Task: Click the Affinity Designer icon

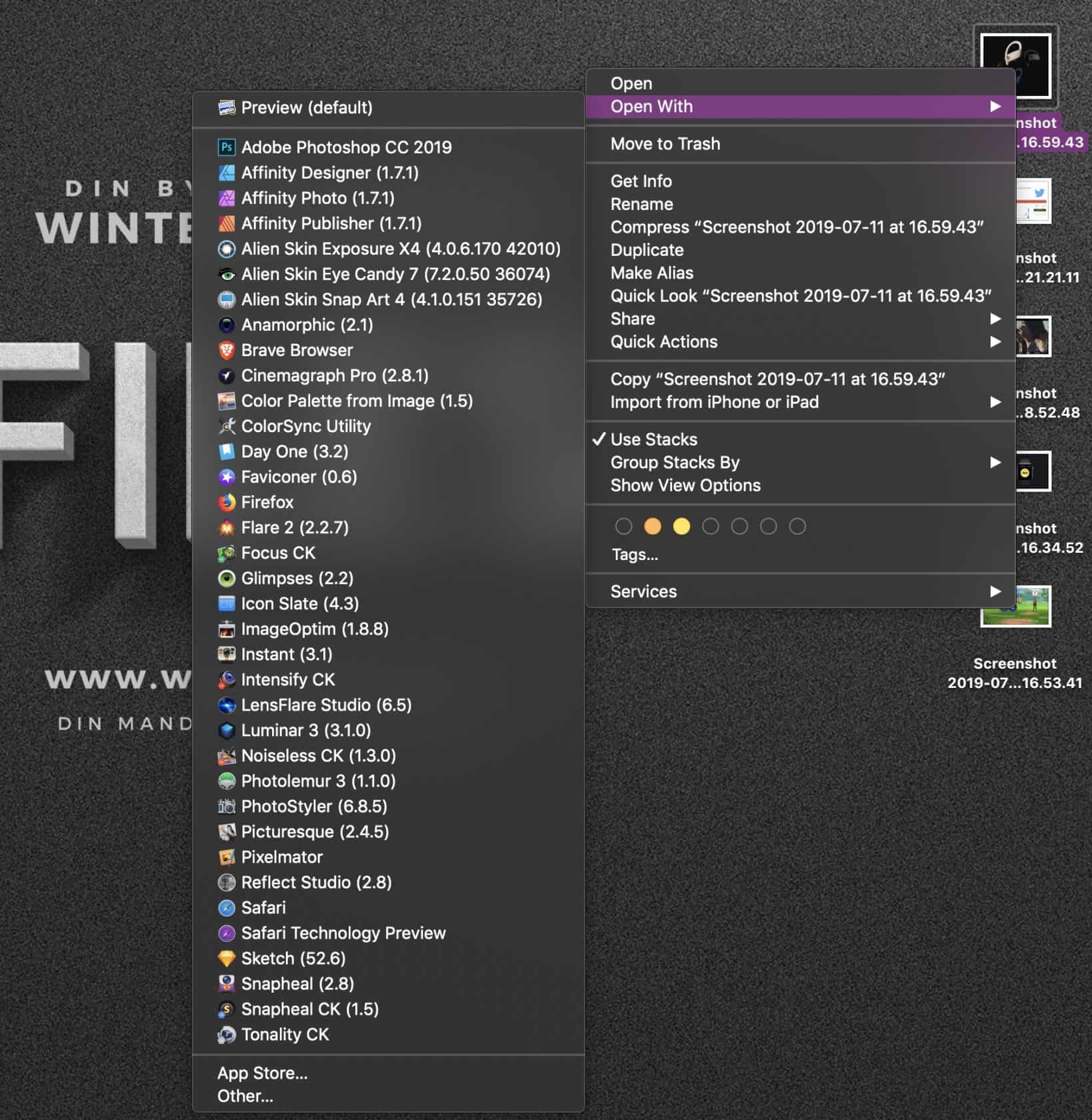Action: pos(227,173)
